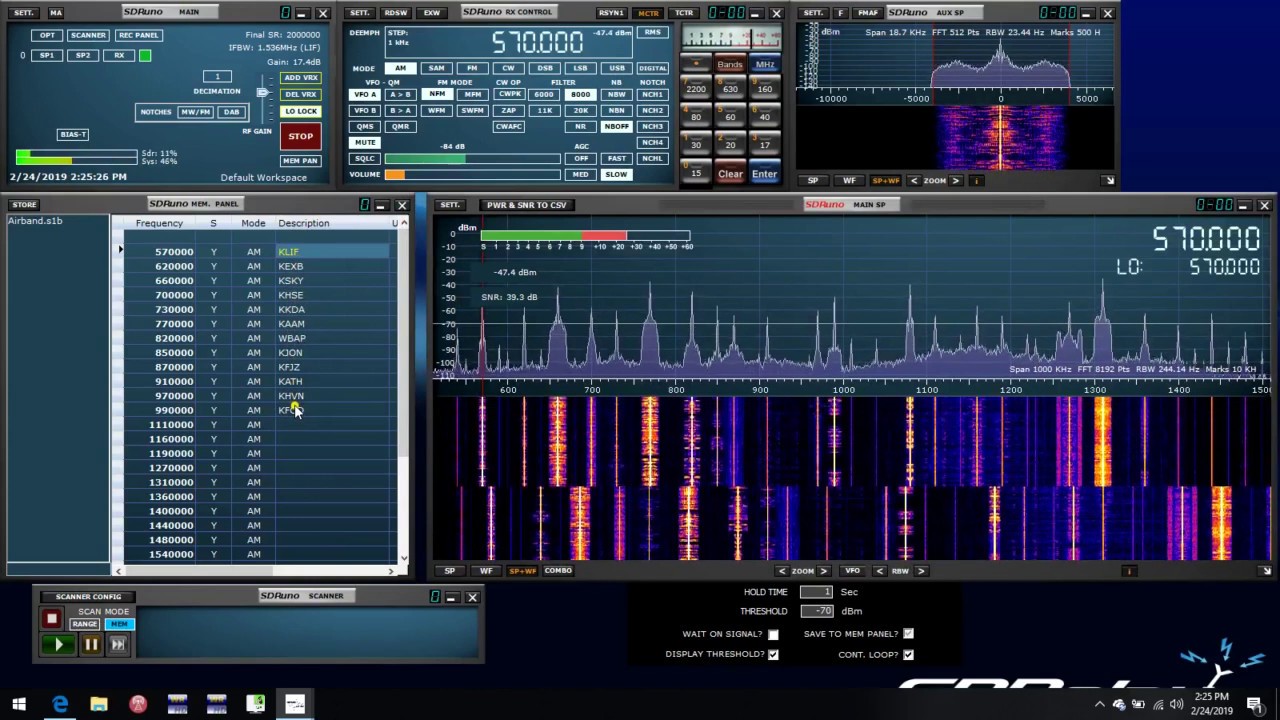Skip forward in the scanner panel
The width and height of the screenshot is (1280, 720).
tap(118, 645)
